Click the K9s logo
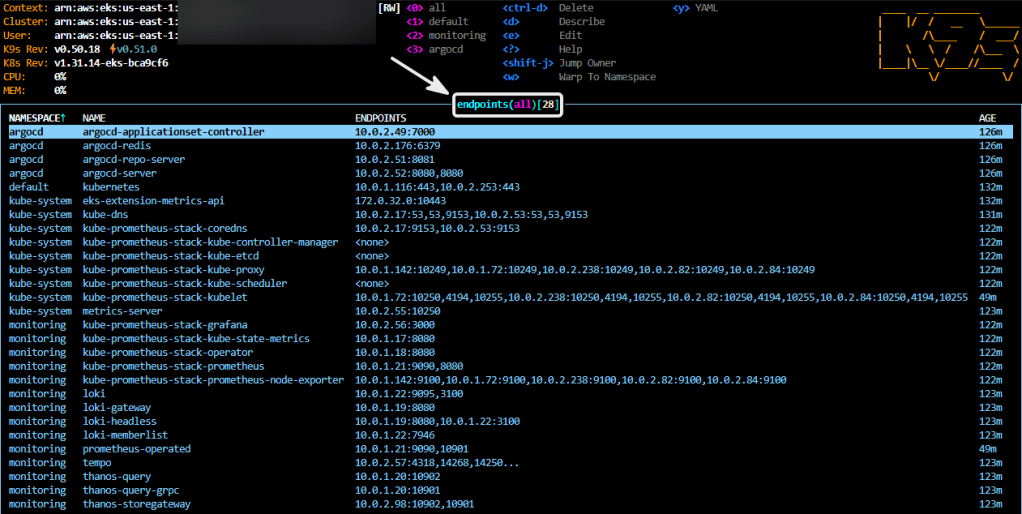Image resolution: width=1022 pixels, height=514 pixels. coord(948,47)
